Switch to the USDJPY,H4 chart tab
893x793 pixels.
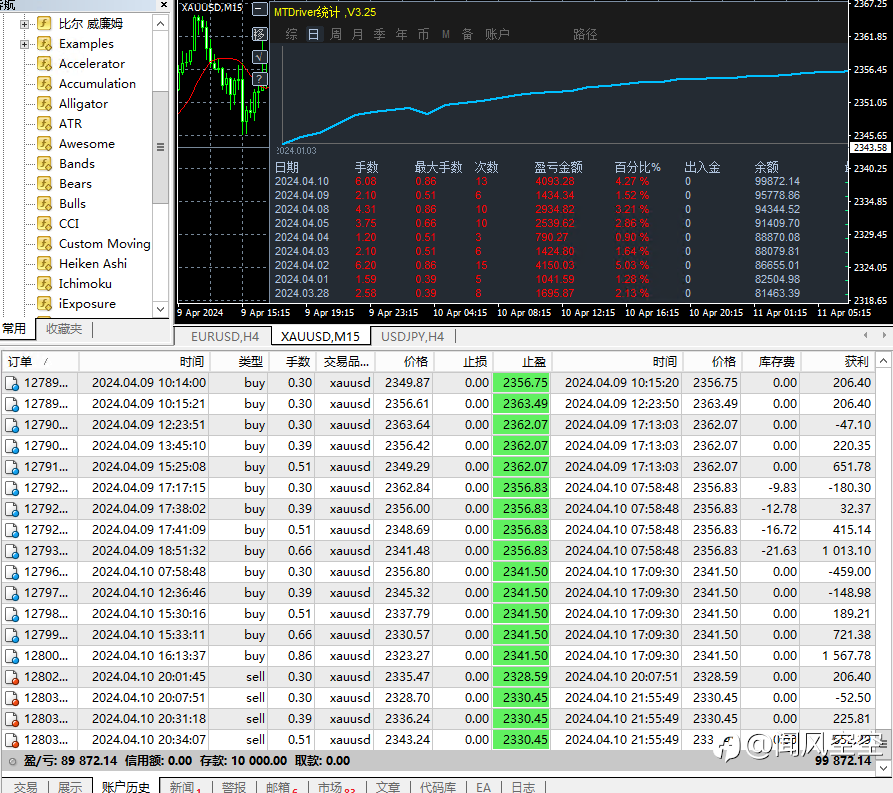[412, 337]
